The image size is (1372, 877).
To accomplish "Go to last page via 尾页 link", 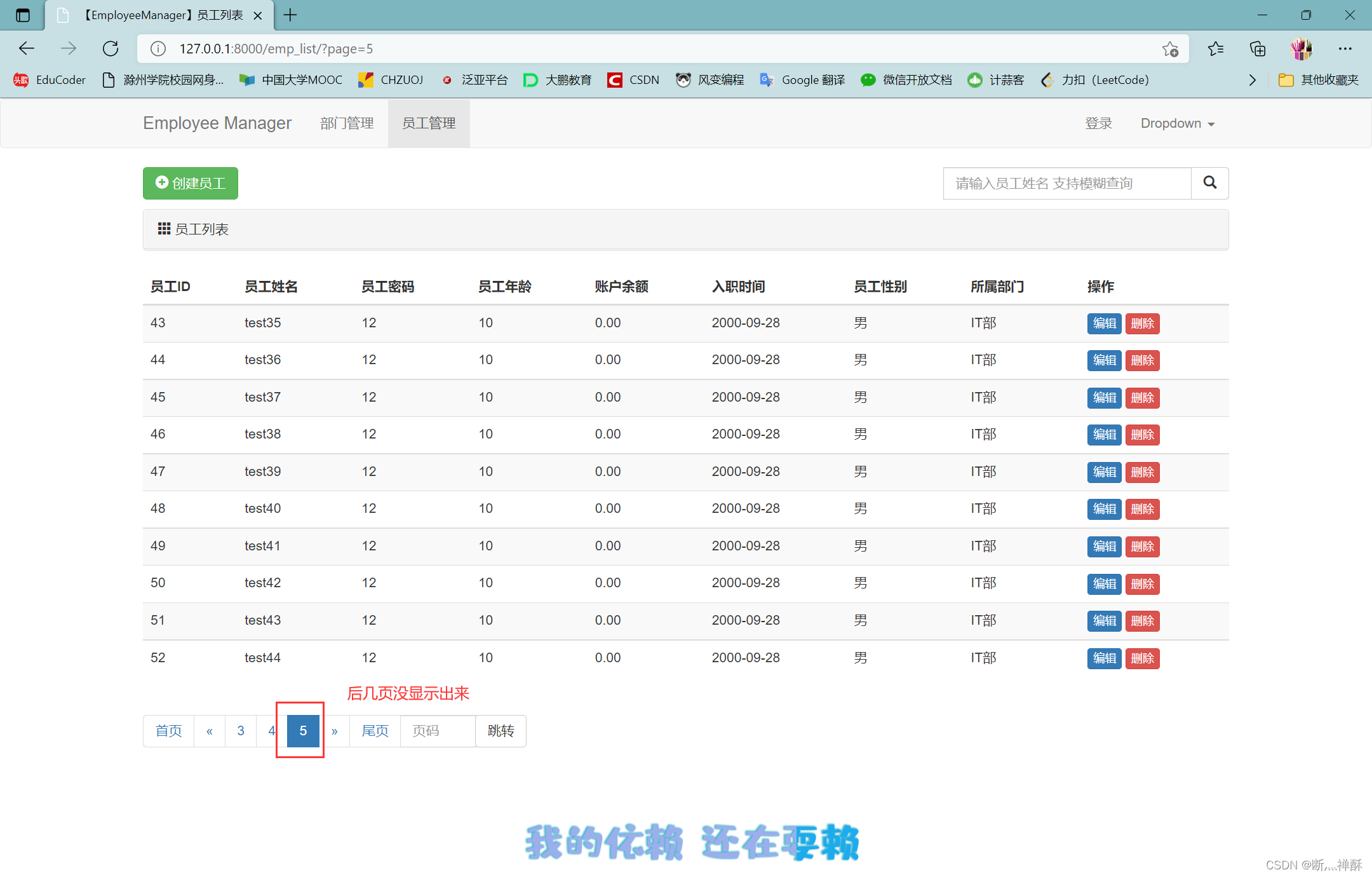I will 374,731.
